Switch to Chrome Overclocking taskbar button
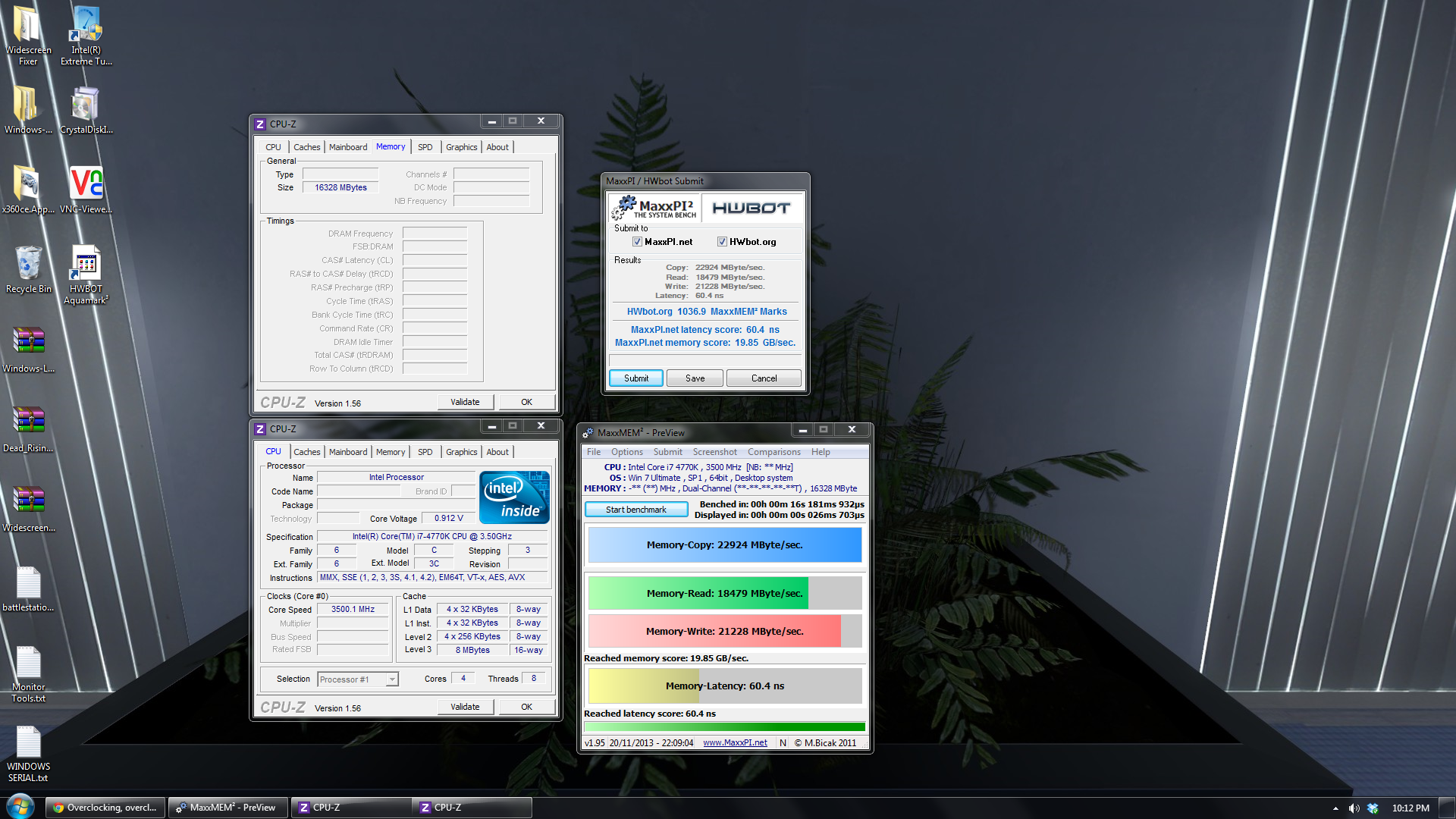Screen dimensions: 1456x819 pos(105,808)
